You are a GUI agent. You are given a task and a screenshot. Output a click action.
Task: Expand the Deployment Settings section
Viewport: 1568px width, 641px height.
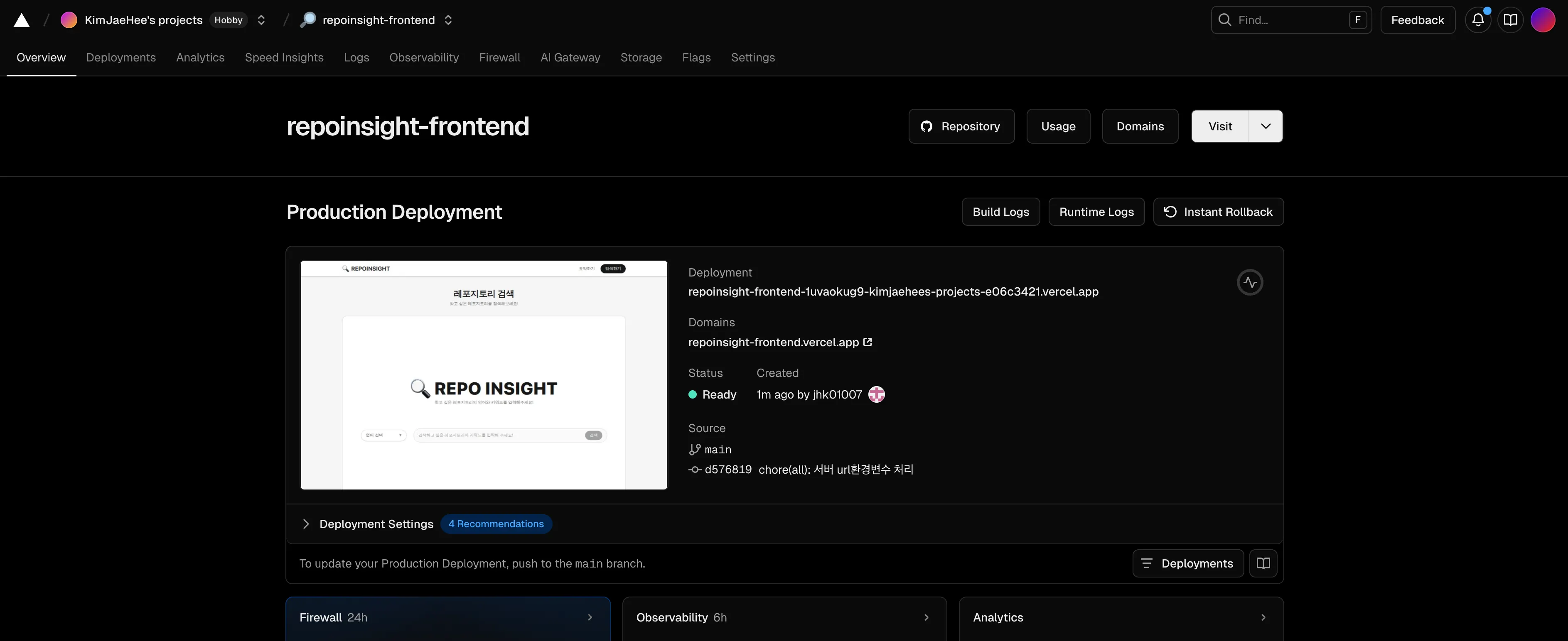click(306, 524)
